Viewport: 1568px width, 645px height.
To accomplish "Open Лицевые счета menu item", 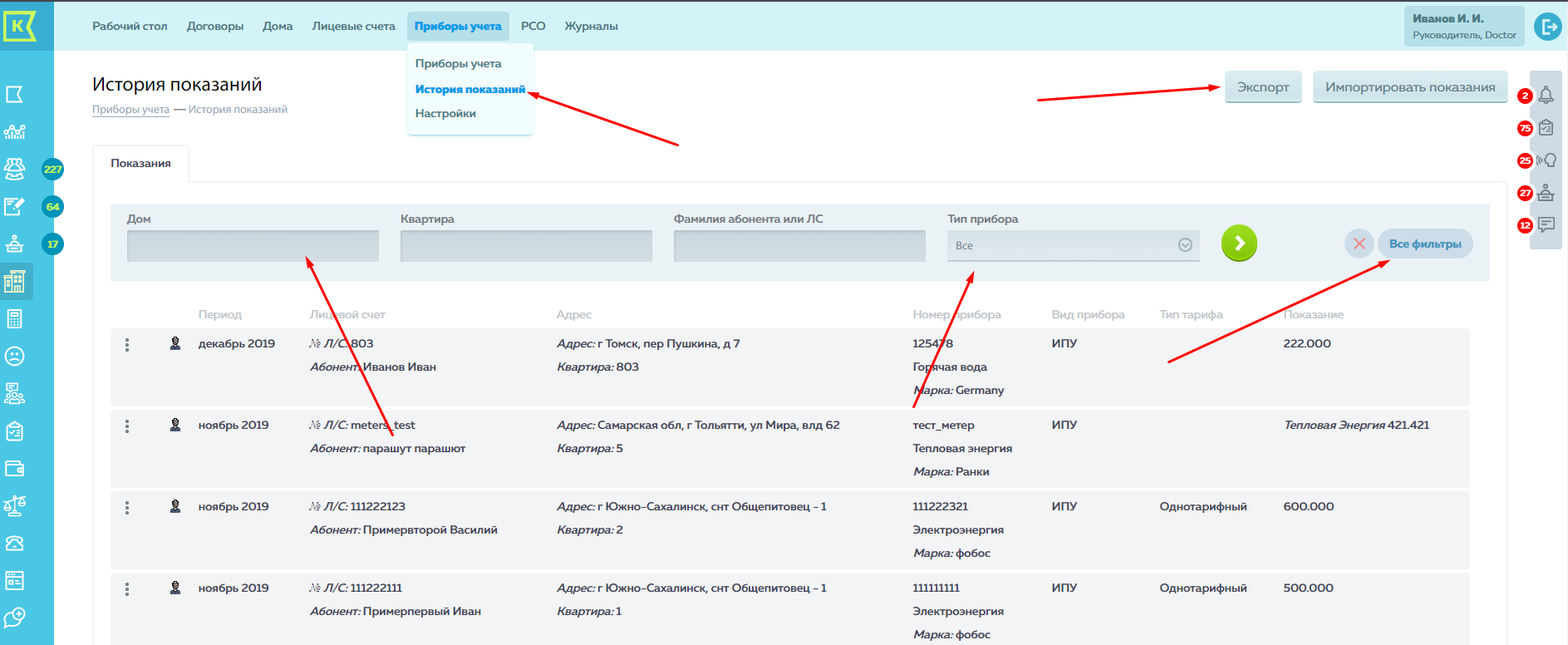I will (x=353, y=26).
